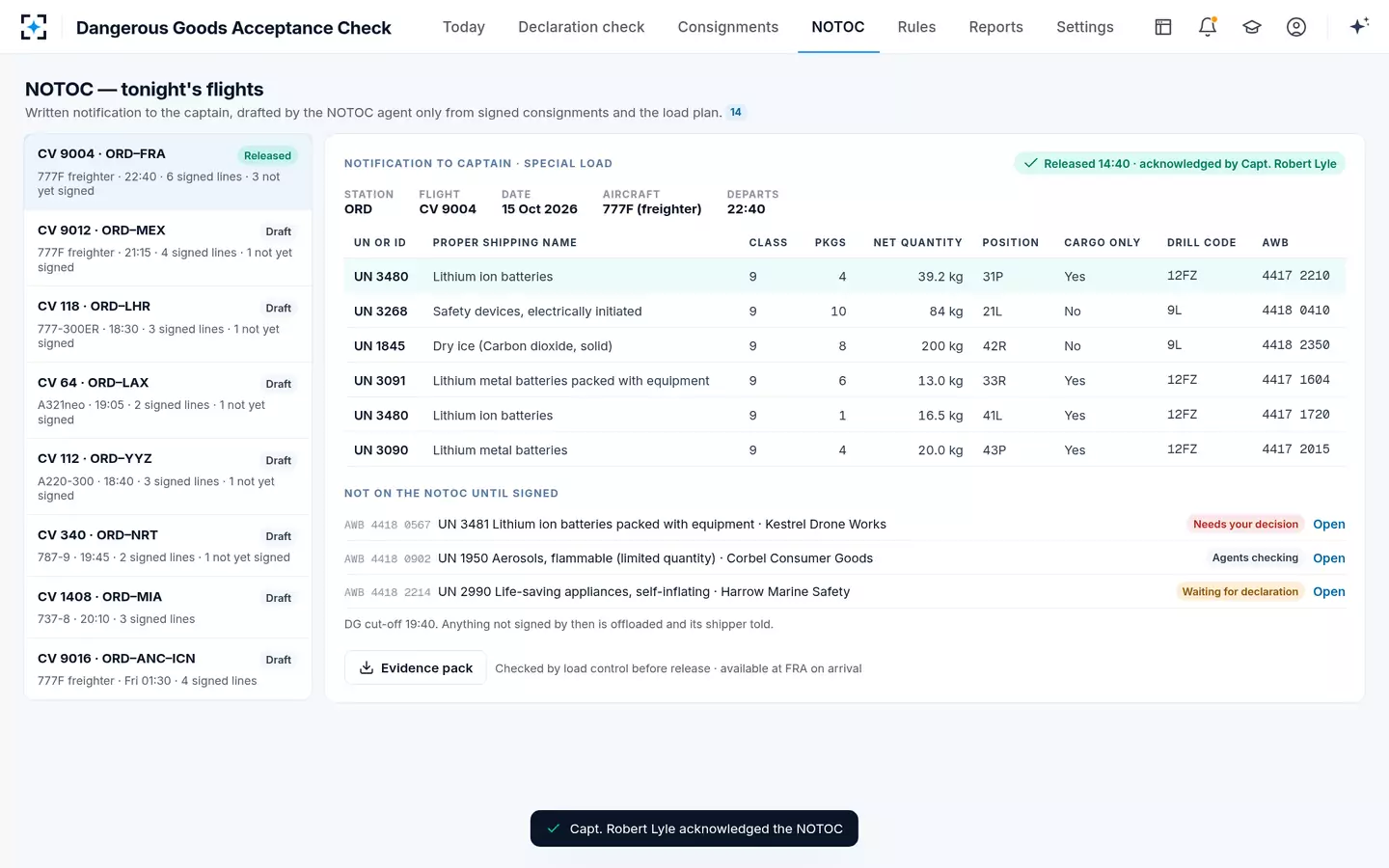Go to the Consignments tab
This screenshot has width=1389, height=868.
[727, 27]
